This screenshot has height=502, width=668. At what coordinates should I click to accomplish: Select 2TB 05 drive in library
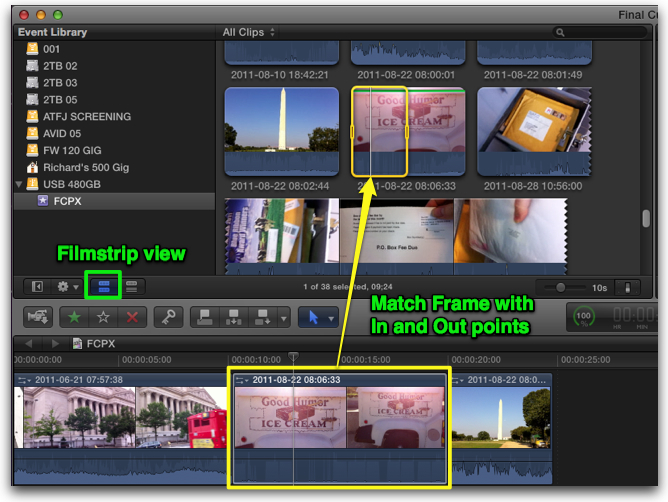pos(114,100)
